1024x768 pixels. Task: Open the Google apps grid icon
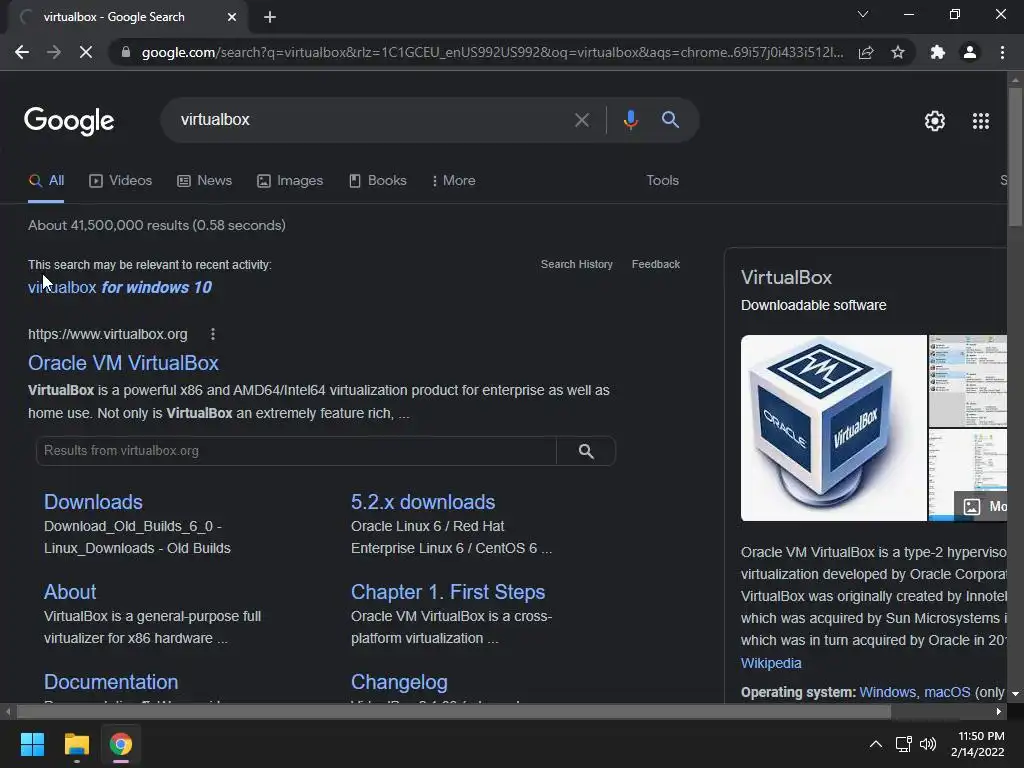click(981, 121)
